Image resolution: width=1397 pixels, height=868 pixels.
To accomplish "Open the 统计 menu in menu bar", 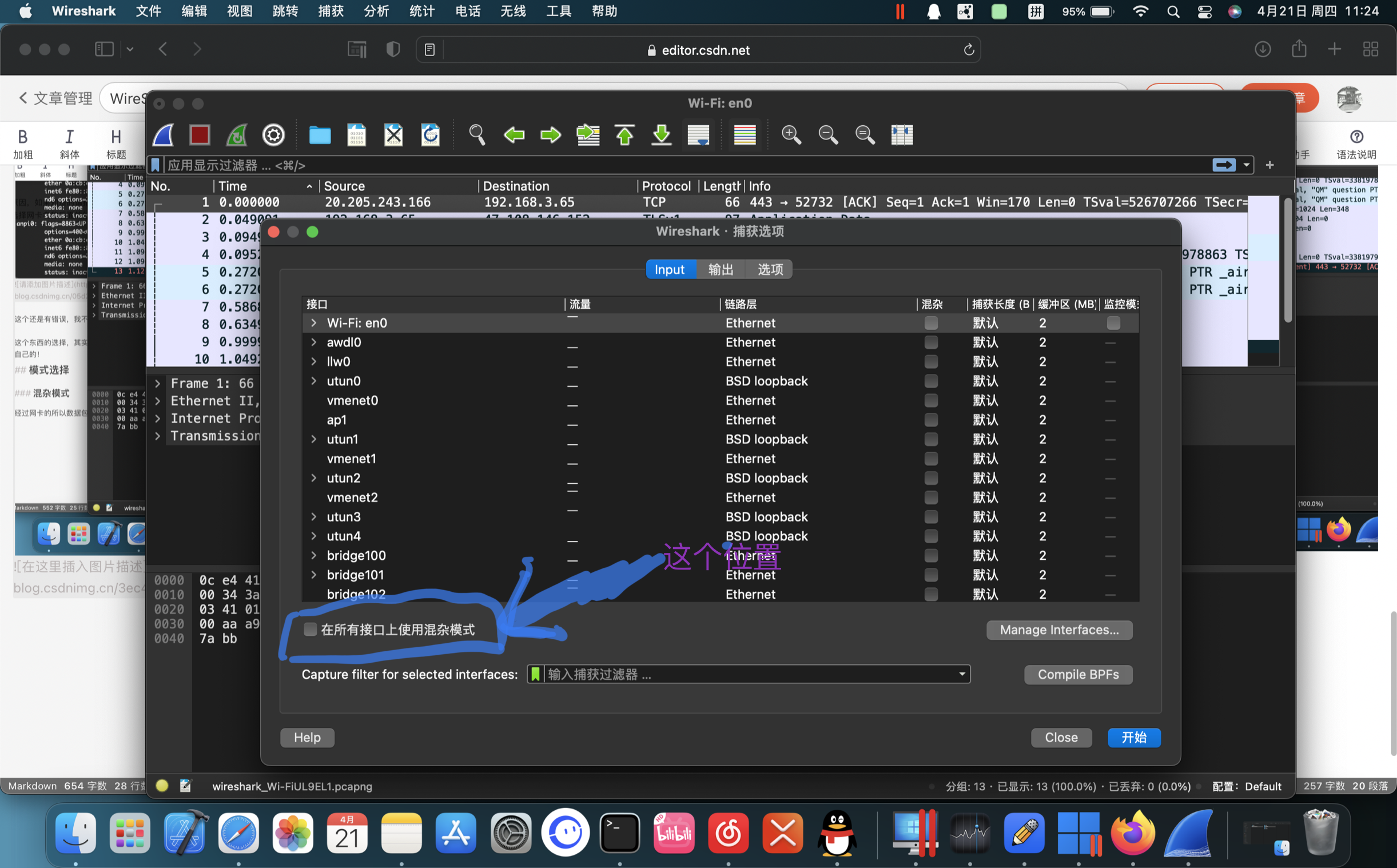I will click(x=421, y=11).
